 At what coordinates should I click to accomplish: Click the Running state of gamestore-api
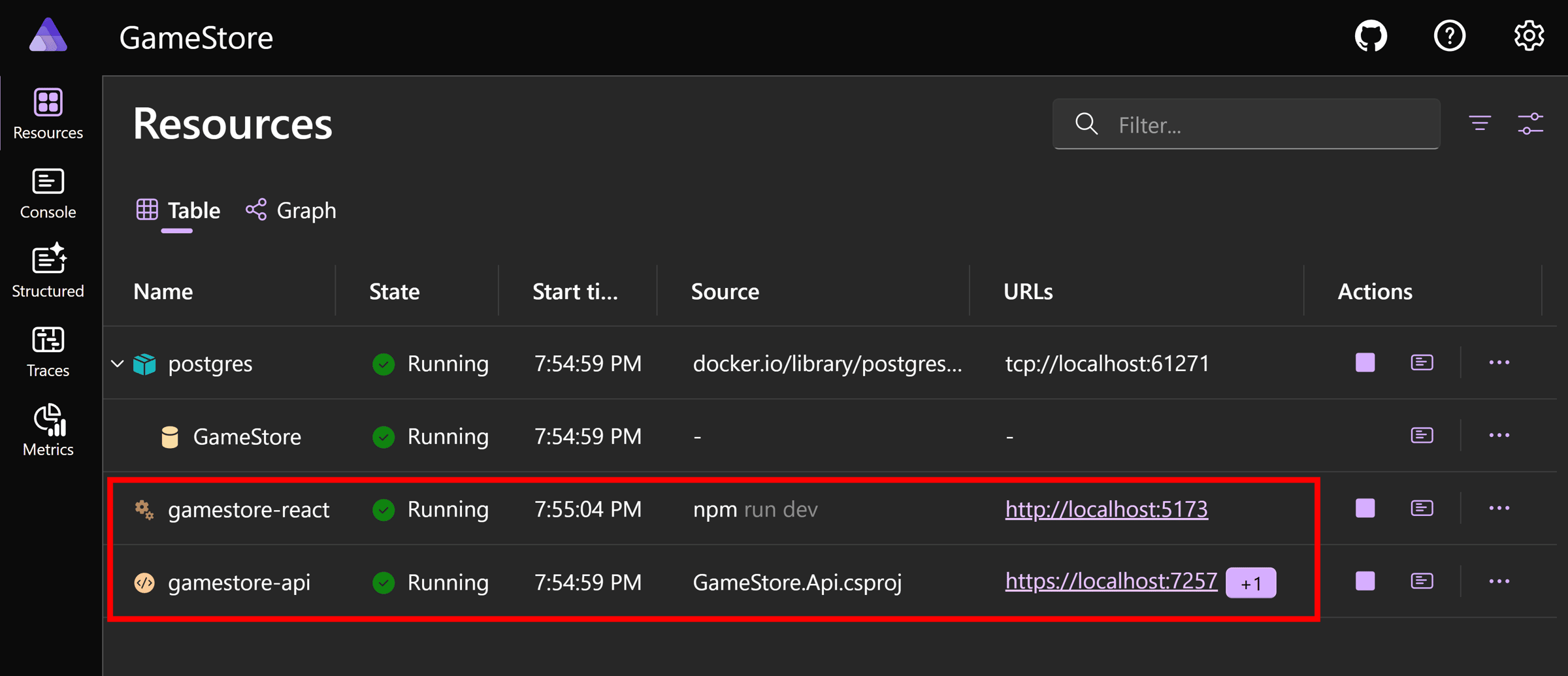[x=431, y=583]
